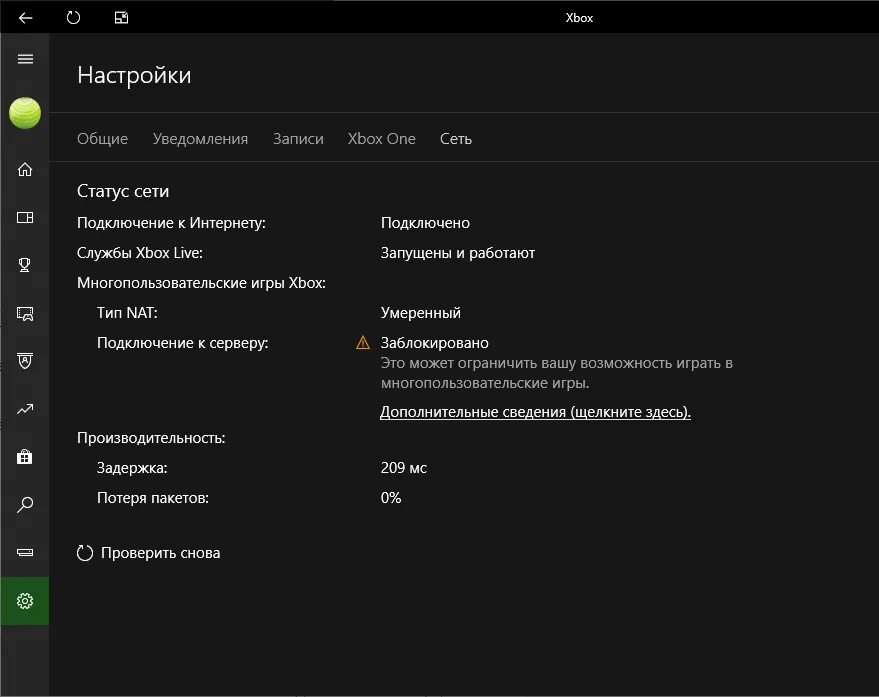879x697 pixels.
Task: Open My Games from the sidebar
Action: [x=25, y=217]
